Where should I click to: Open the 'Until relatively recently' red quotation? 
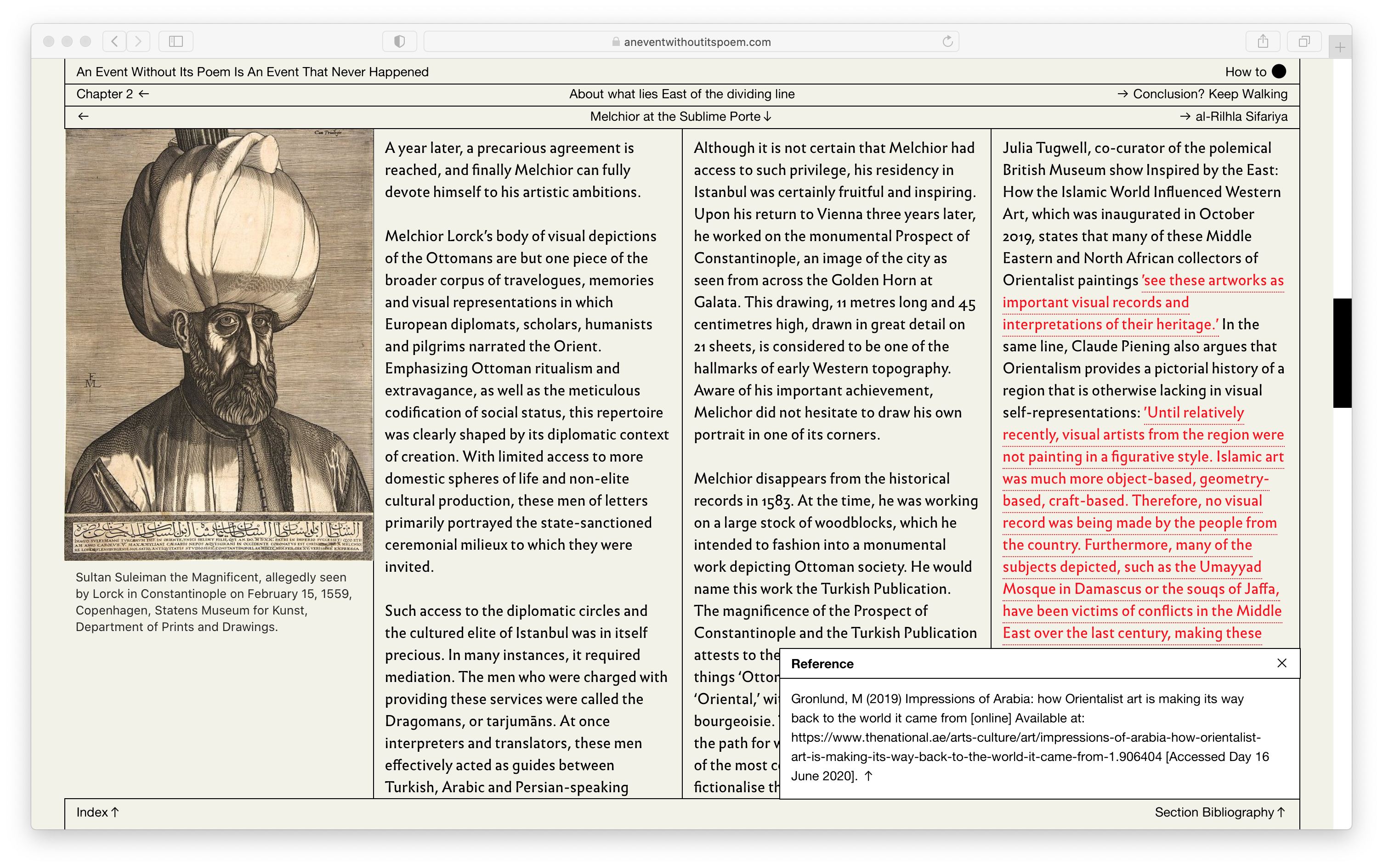point(1144,523)
